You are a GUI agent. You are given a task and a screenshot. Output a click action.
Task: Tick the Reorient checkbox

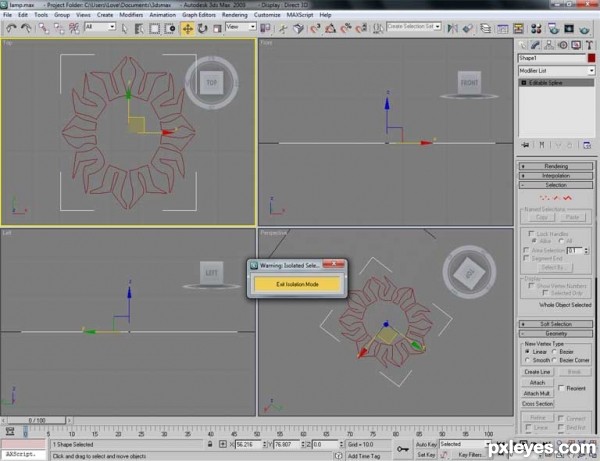[561, 388]
